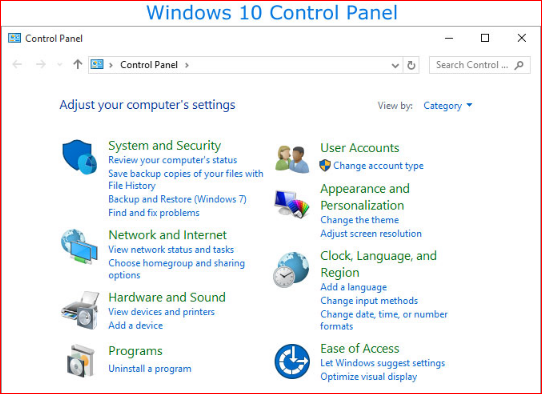Image resolution: width=542 pixels, height=394 pixels.
Task: Let Windows suggest settings
Action: [382, 363]
